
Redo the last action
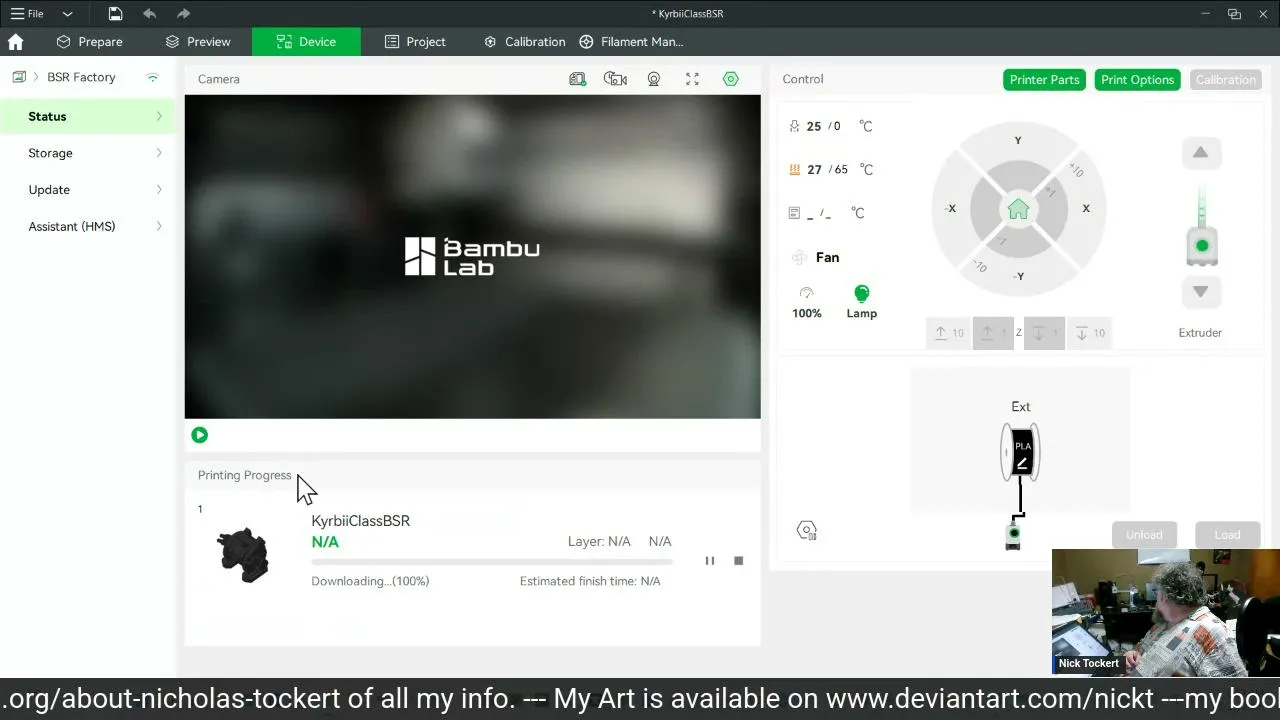(183, 14)
